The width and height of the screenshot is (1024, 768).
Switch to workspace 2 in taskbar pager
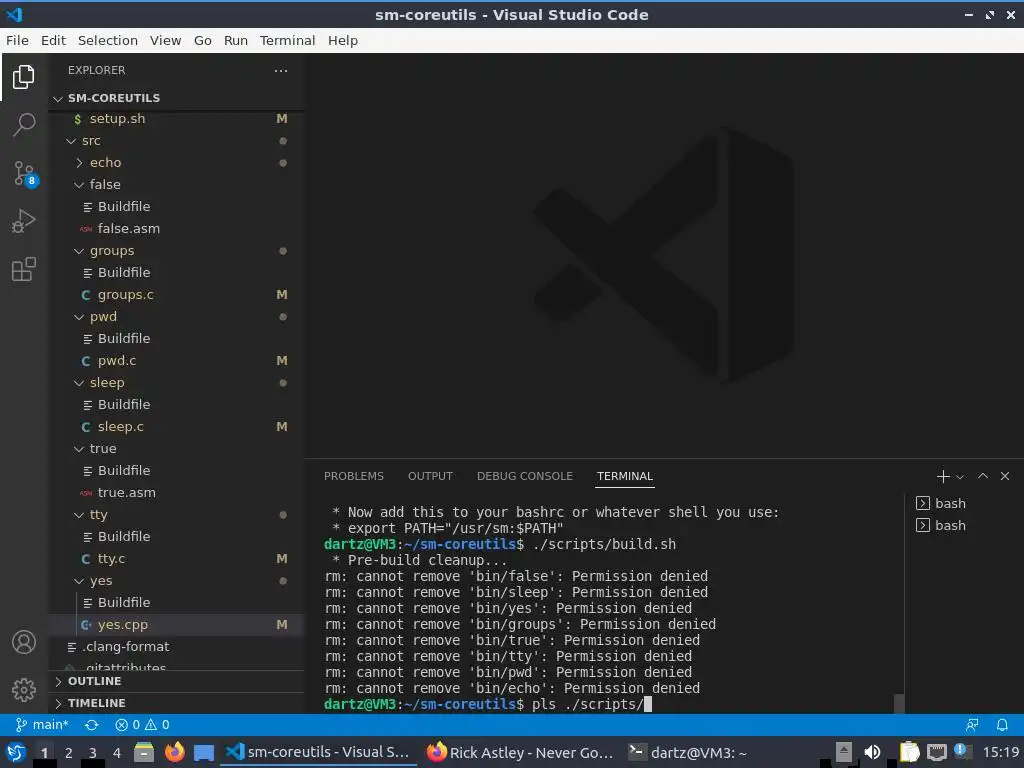coord(69,753)
